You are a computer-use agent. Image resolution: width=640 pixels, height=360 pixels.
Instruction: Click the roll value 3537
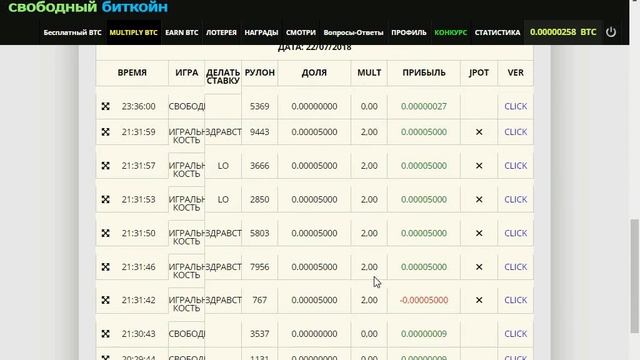coord(260,333)
